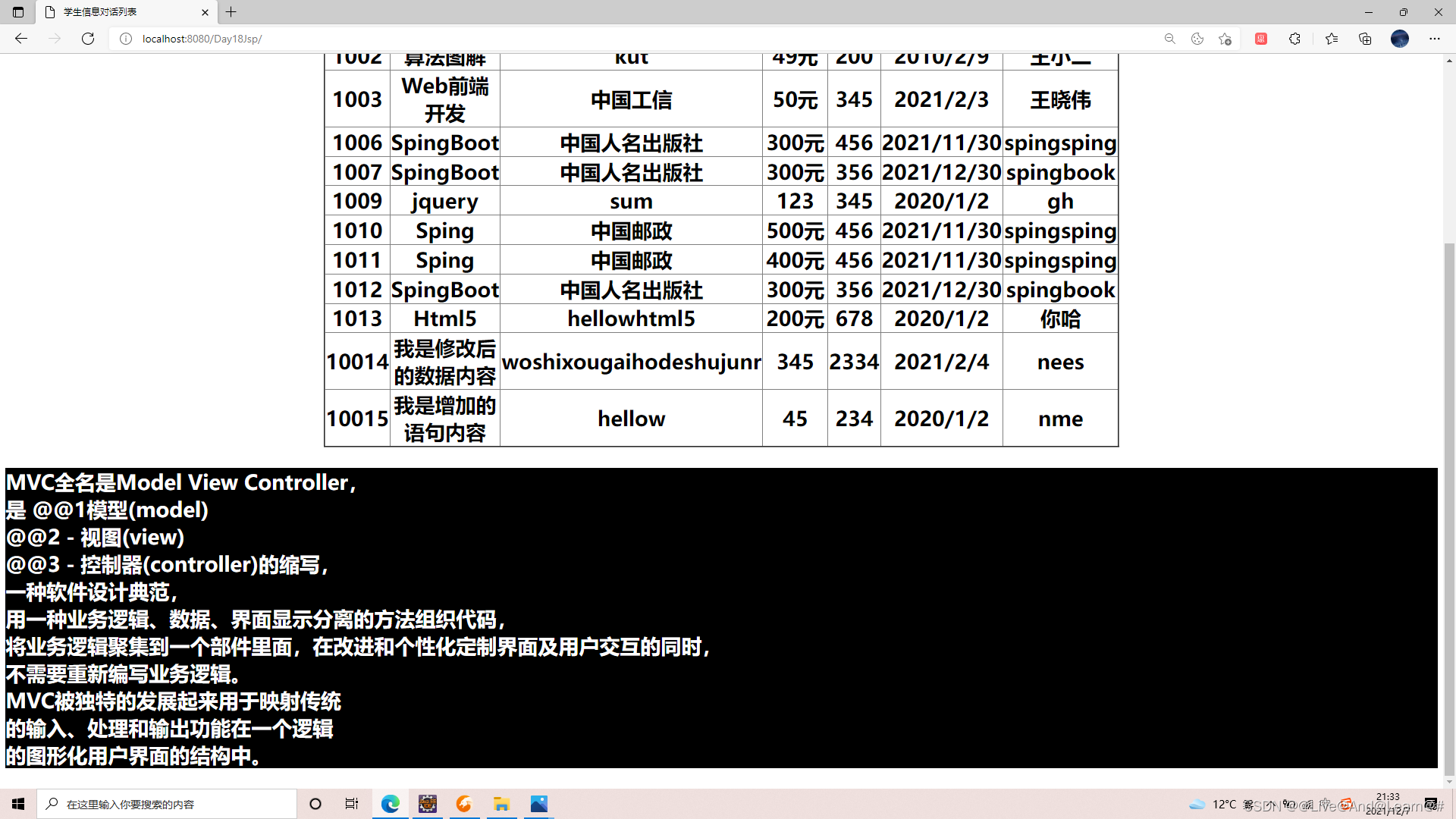The image size is (1456, 819).
Task: Close the 学生信息对话列表 tab
Action: [205, 12]
